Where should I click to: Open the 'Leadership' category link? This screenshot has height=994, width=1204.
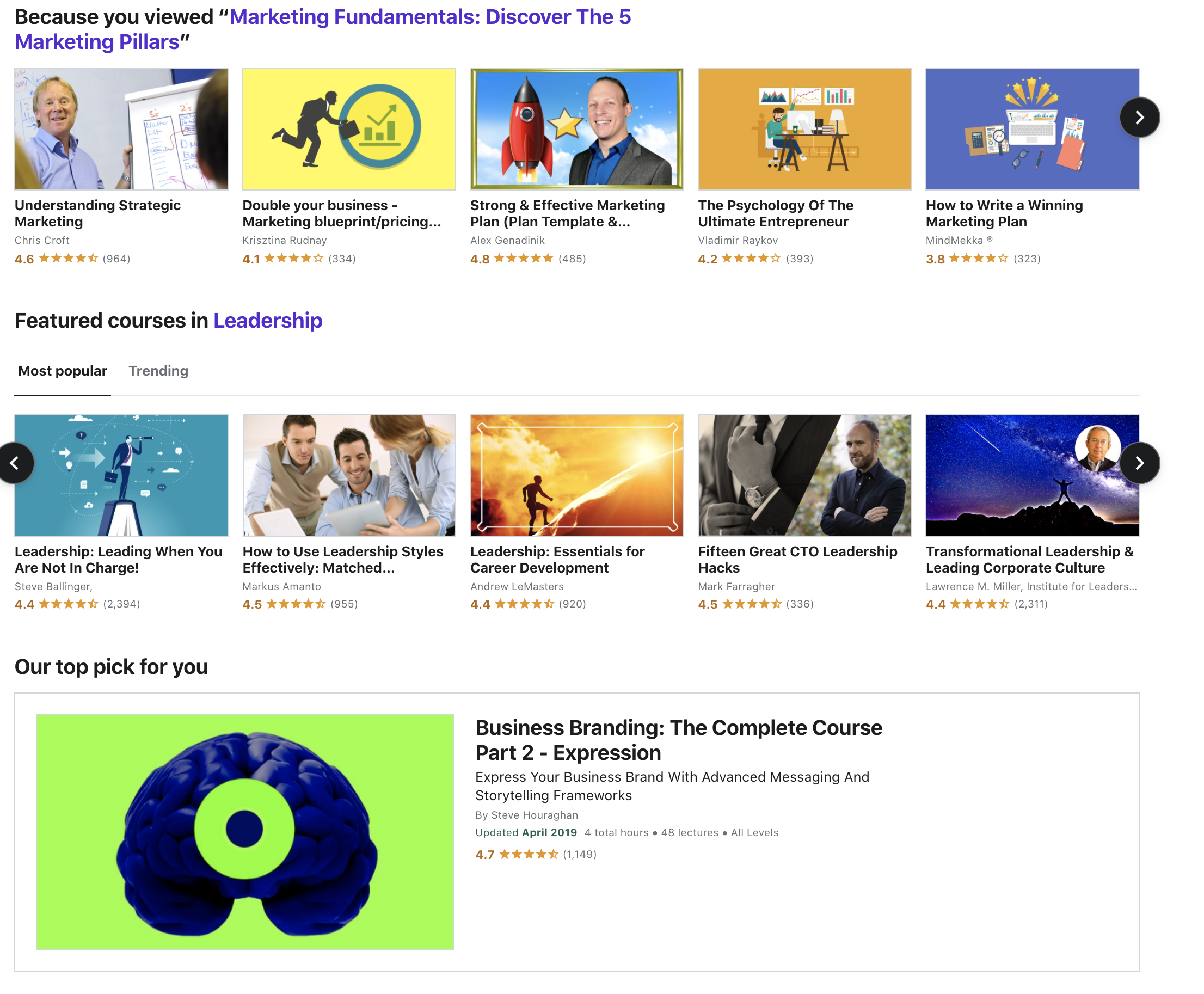267,321
